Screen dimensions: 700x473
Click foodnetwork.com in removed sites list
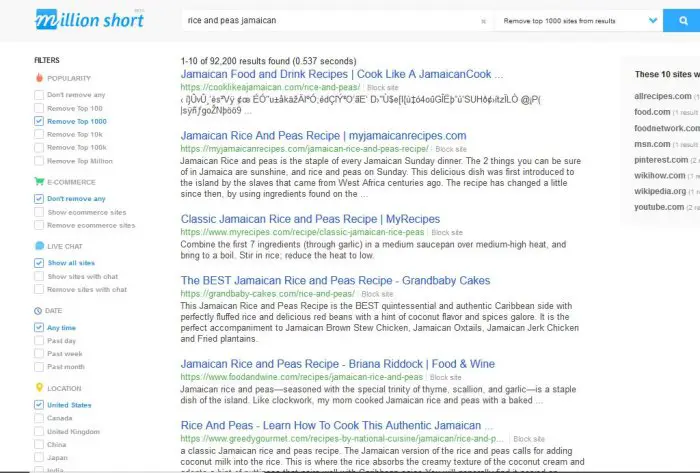pyautogui.click(x=667, y=128)
